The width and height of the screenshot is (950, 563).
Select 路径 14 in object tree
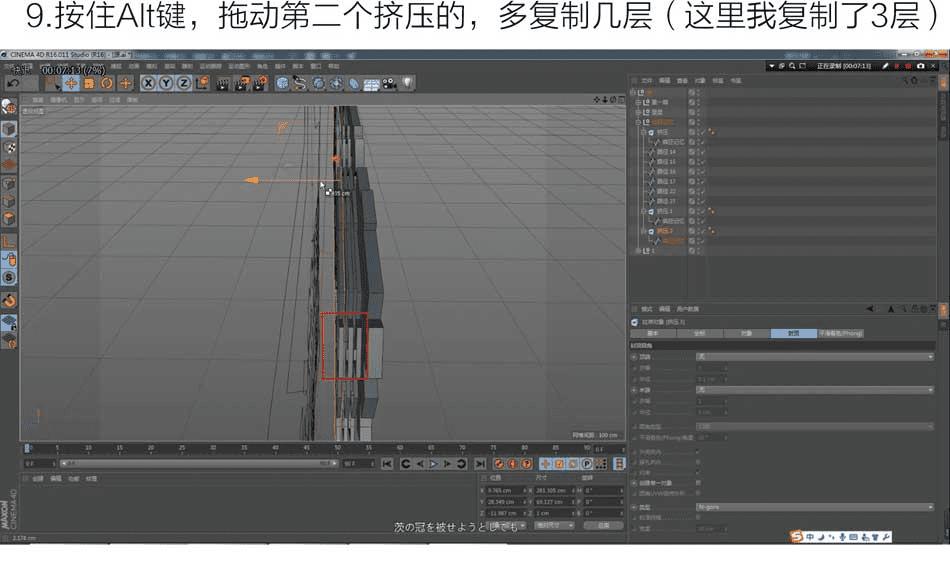(x=666, y=152)
